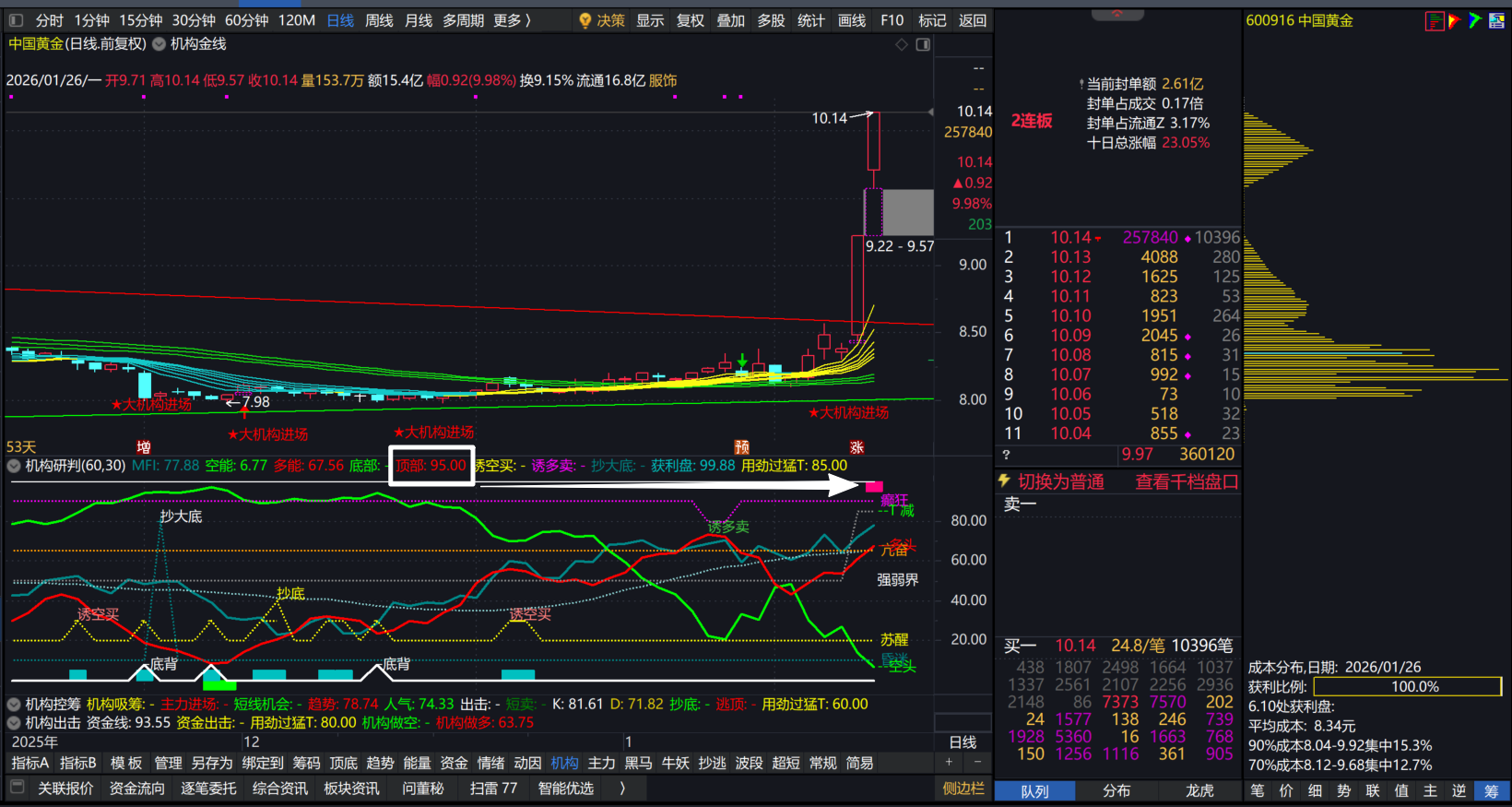Open the 多周期 view
Image resolution: width=1512 pixels, height=807 pixels.
coord(463,20)
